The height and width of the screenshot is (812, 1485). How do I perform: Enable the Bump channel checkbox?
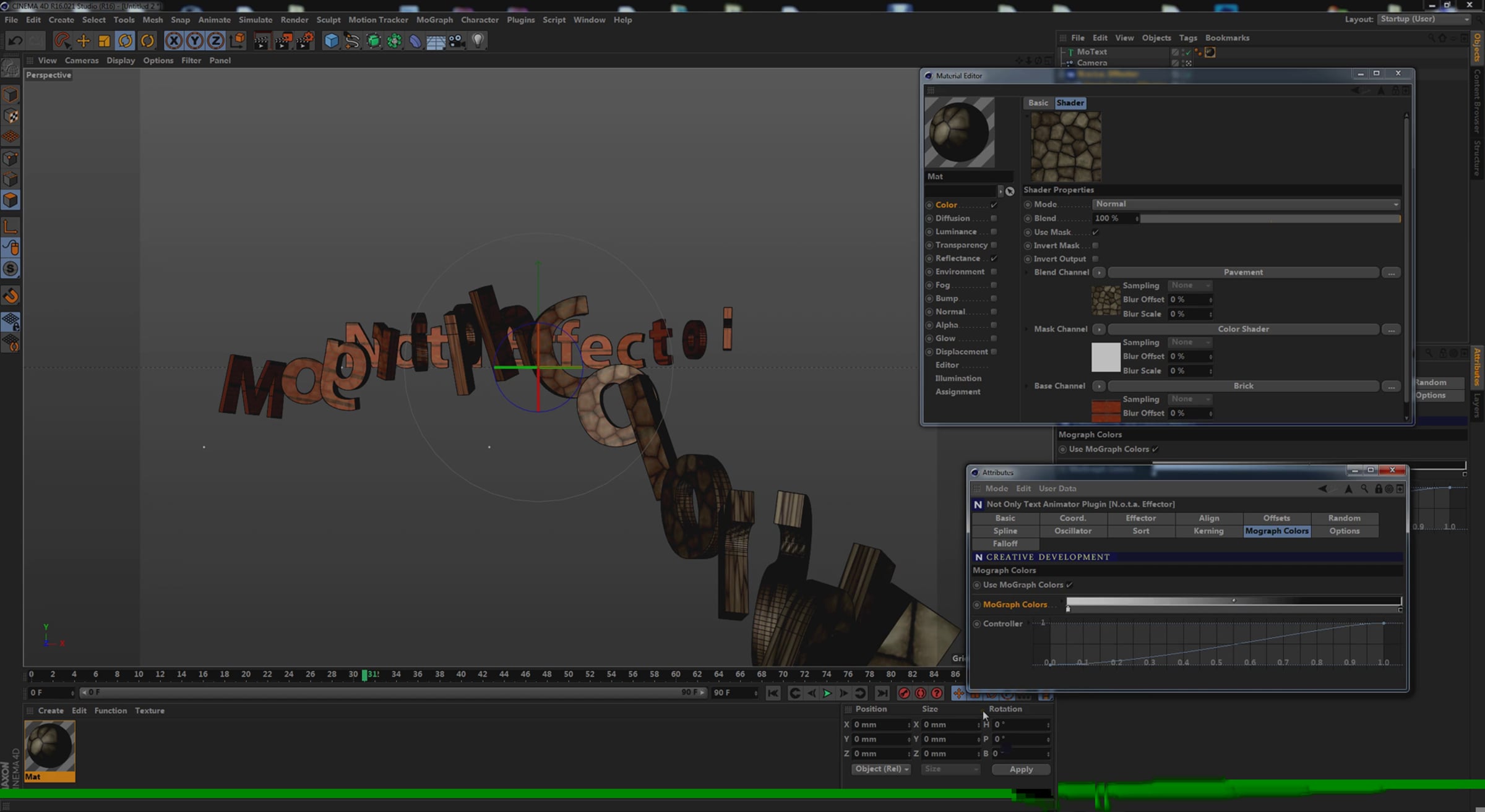(x=994, y=299)
